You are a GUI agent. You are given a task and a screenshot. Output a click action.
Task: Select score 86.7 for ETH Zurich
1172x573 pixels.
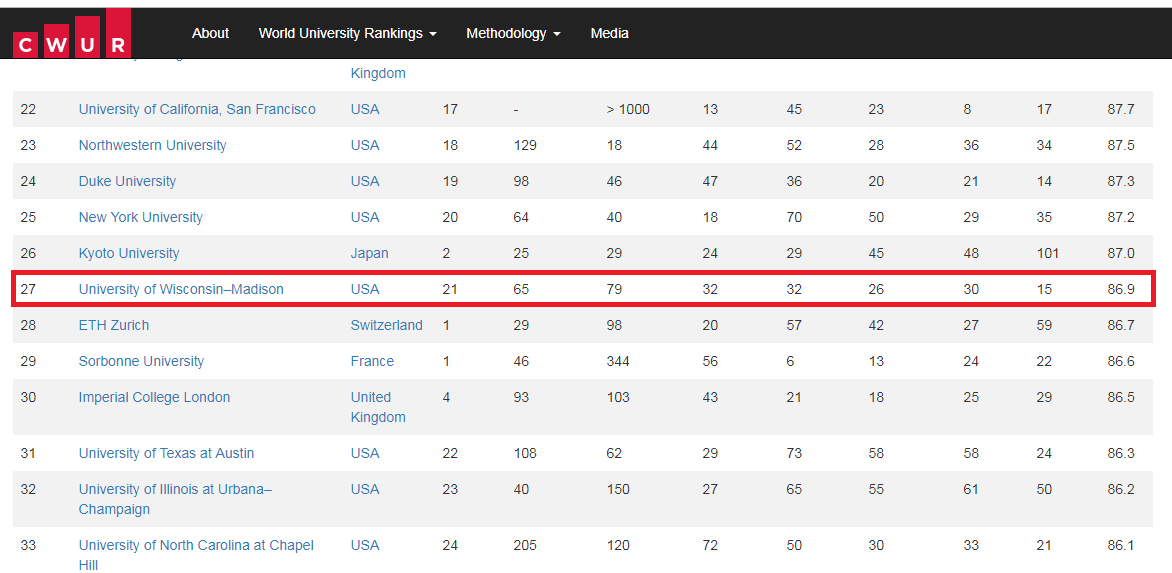coord(1120,325)
